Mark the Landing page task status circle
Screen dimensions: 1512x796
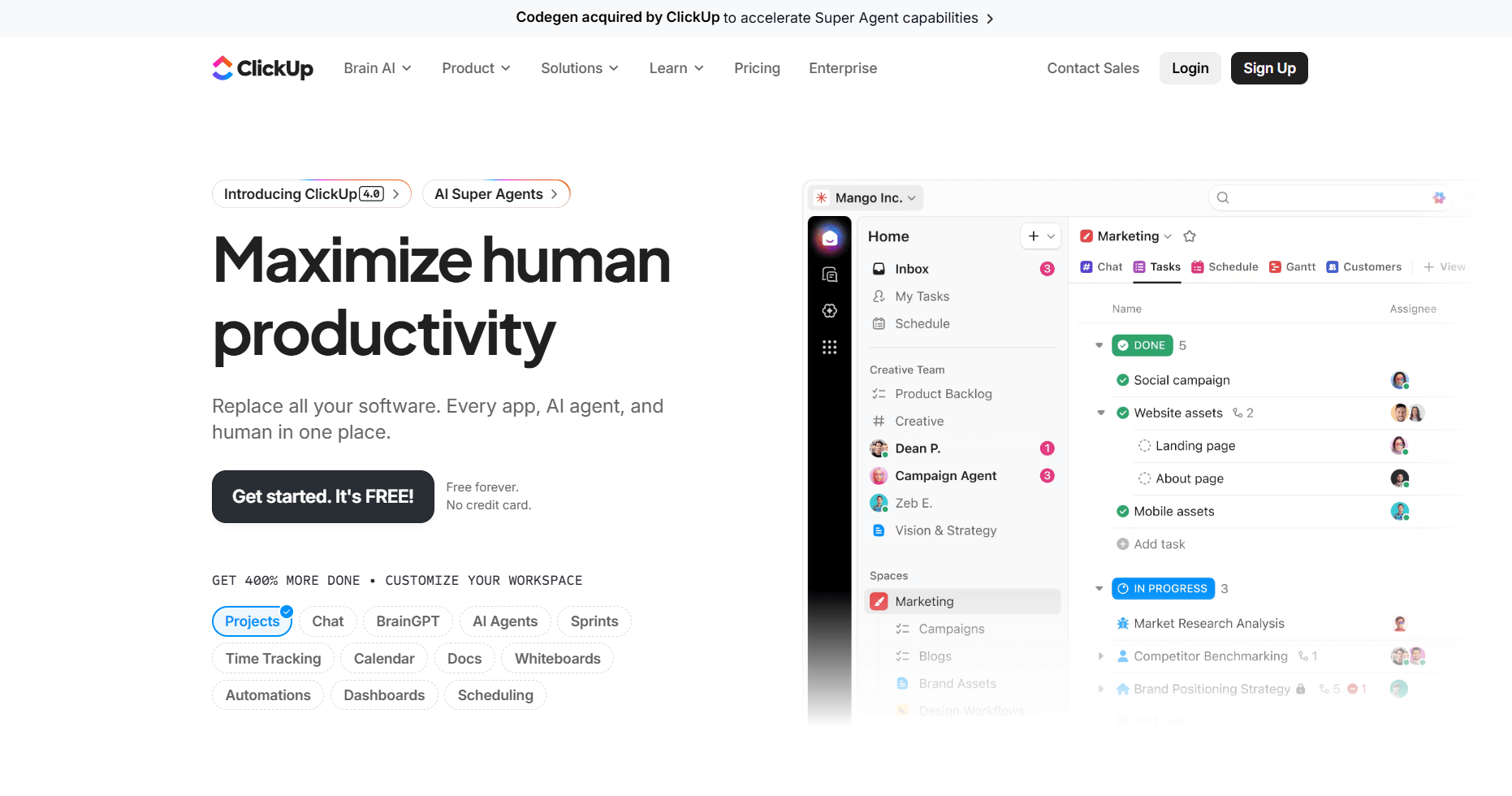coord(1144,446)
